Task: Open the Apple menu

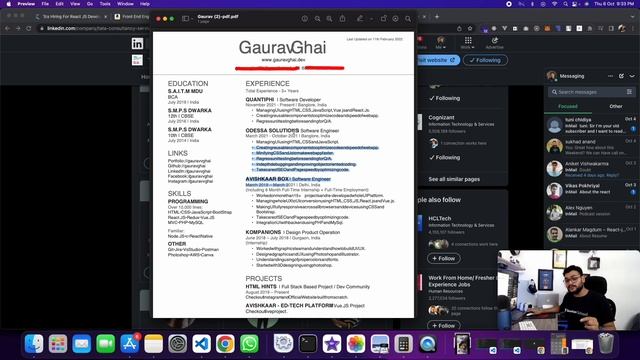Action: coord(9,4)
